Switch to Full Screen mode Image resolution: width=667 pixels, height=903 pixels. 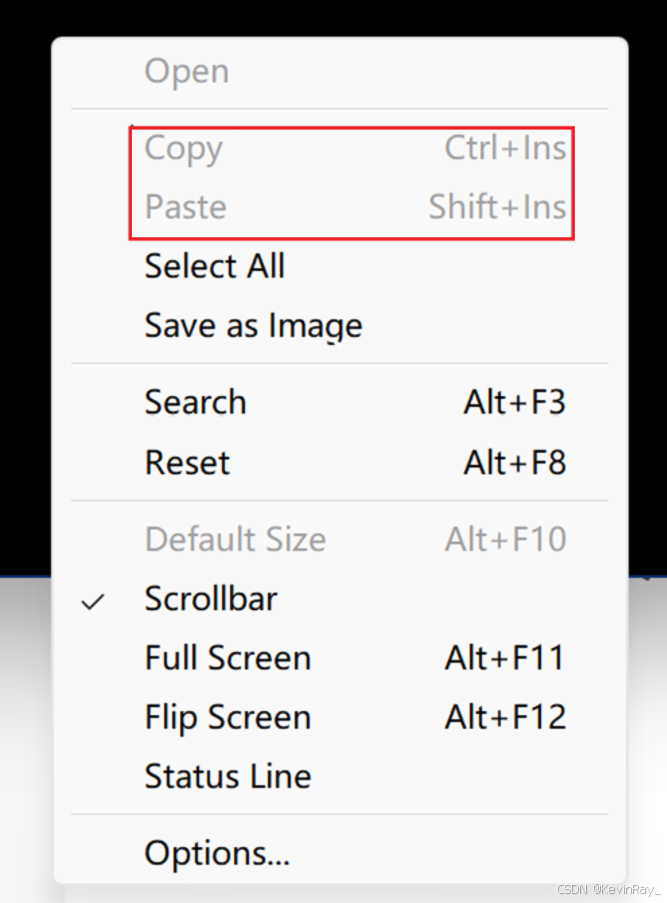pos(339,658)
